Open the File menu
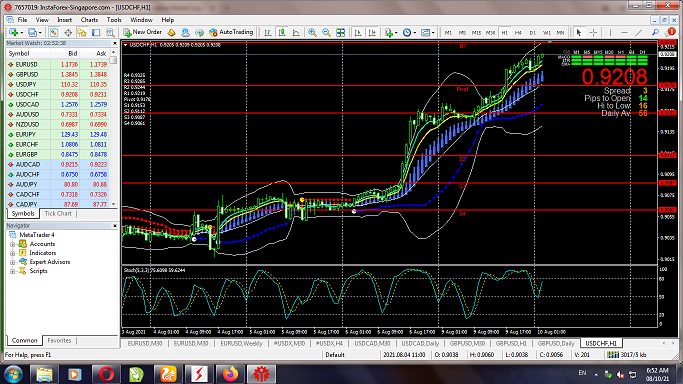 [x=22, y=20]
